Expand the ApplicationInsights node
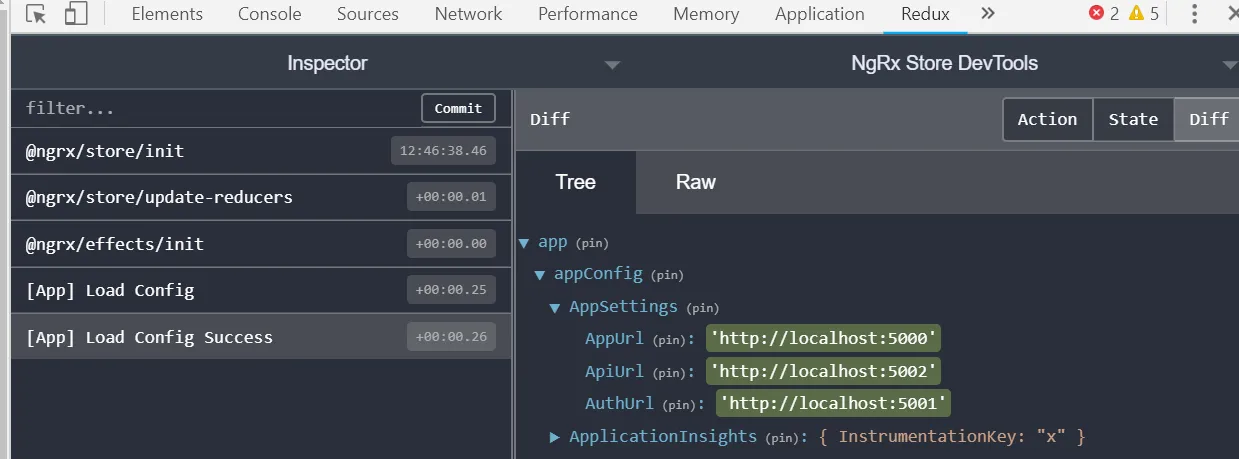This screenshot has height=459, width=1239. (x=556, y=437)
